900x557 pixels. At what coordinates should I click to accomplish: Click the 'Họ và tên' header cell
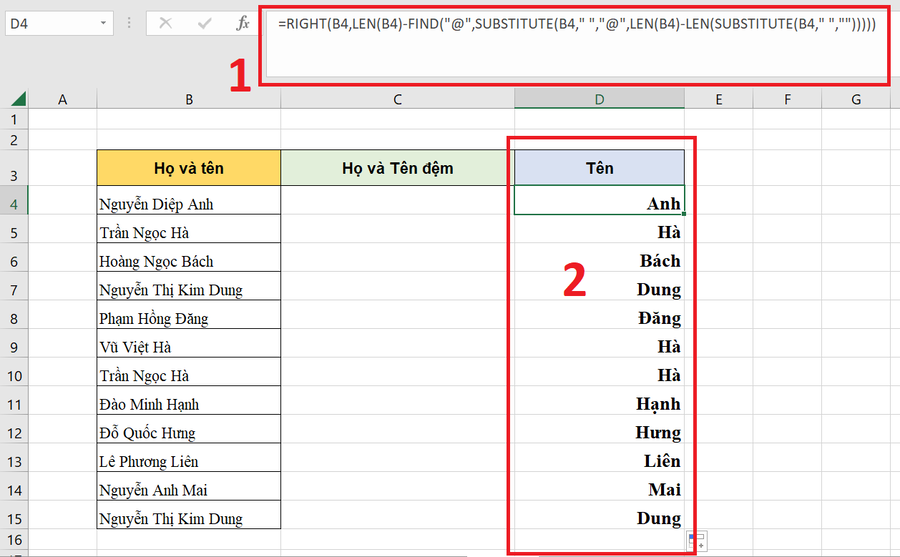point(189,168)
